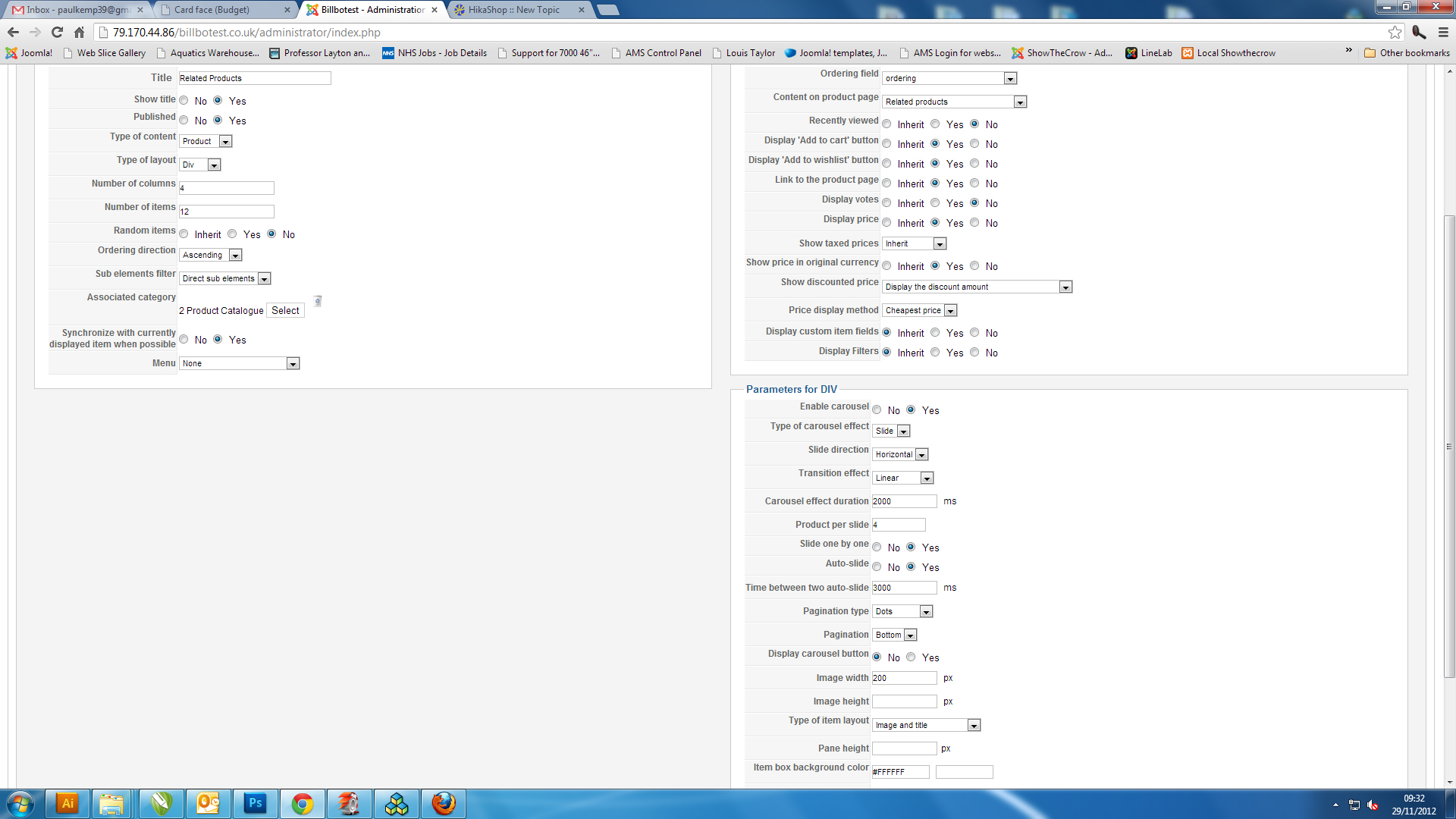This screenshot has width=1456, height=819.
Task: Open the Chrome hamburger menu
Action: pos(1443,33)
